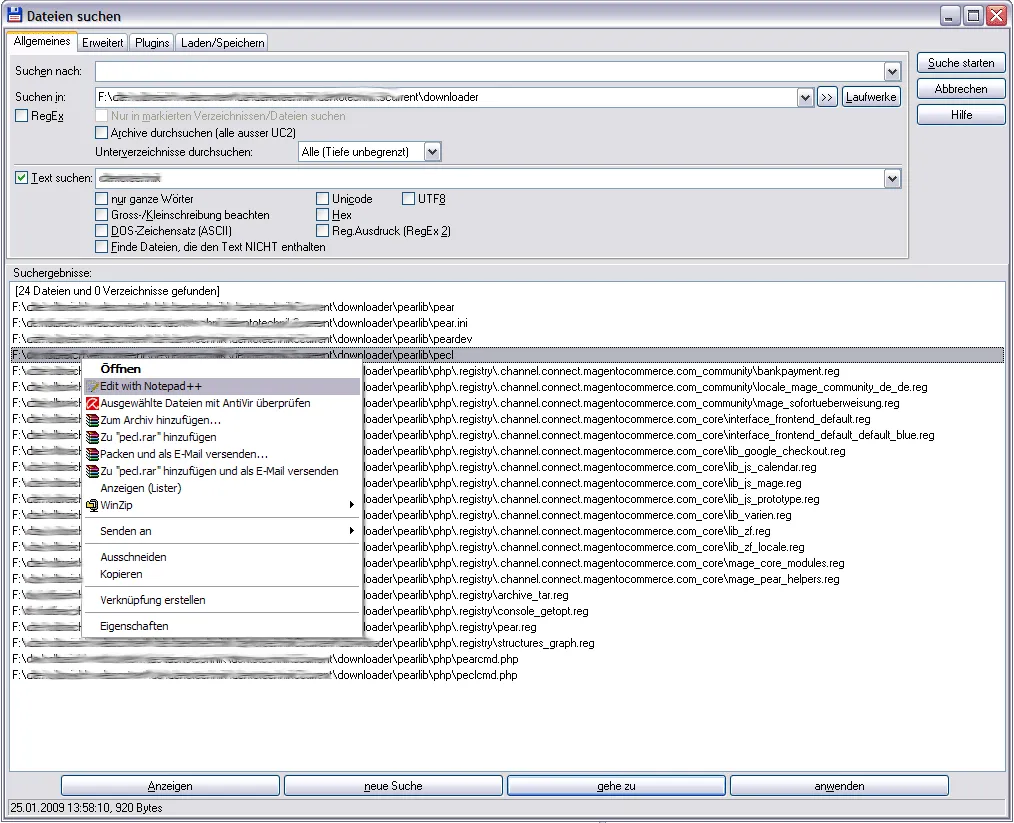Click into the 'Suchen nach' text field
Image resolution: width=1014 pixels, height=823 pixels.
(488, 72)
